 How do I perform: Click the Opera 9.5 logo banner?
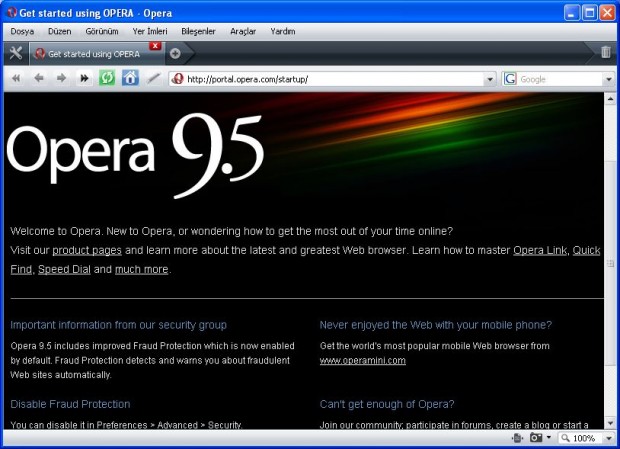tap(135, 156)
